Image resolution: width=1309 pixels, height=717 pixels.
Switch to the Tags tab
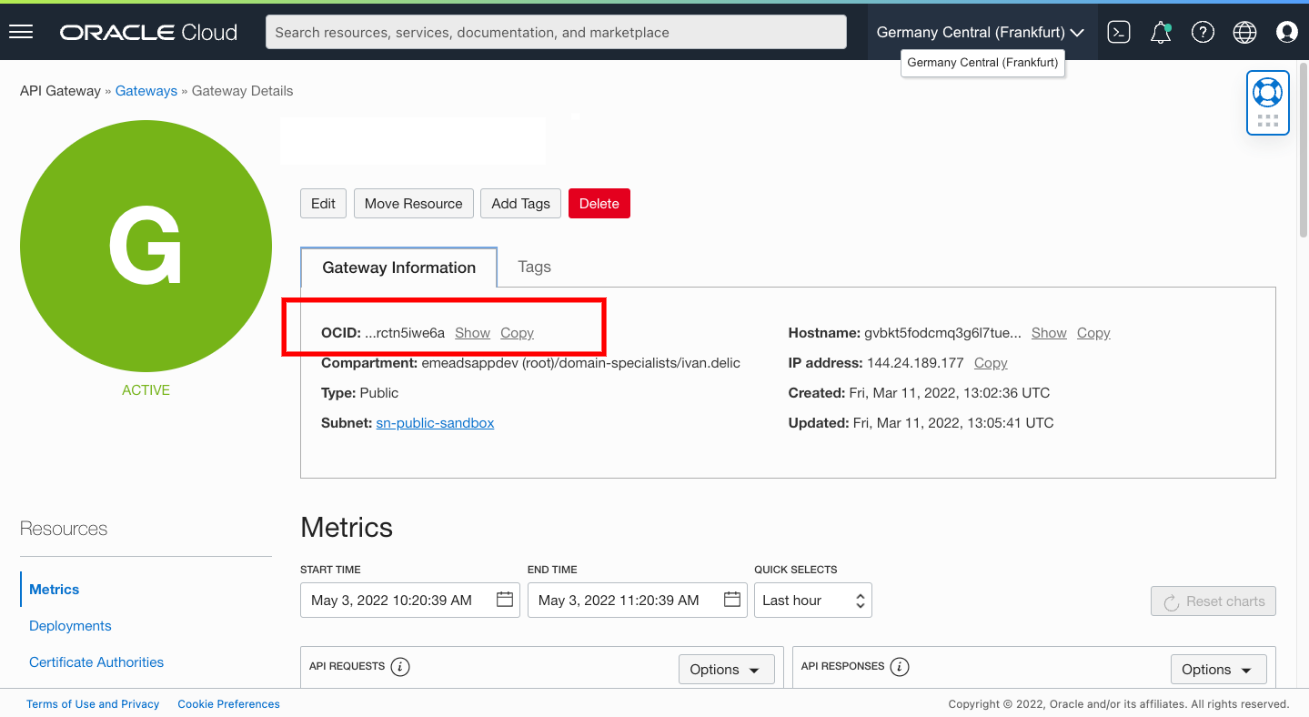coord(534,266)
